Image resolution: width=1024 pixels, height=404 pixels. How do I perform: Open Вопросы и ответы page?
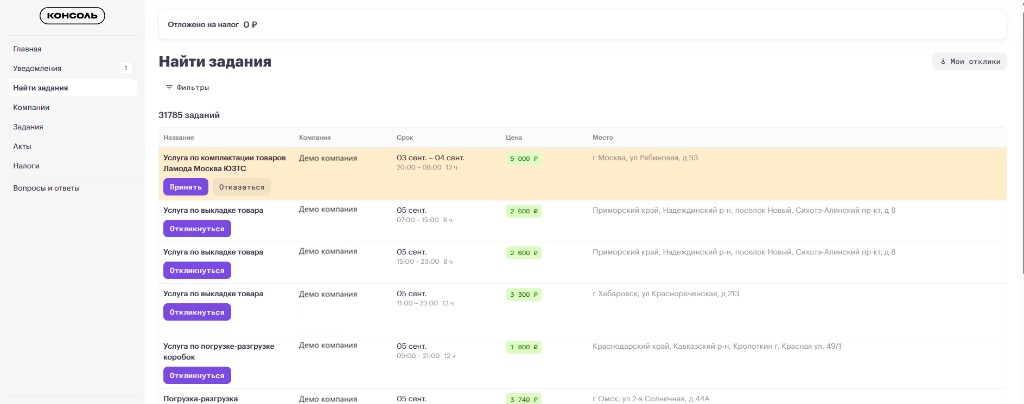pos(46,189)
